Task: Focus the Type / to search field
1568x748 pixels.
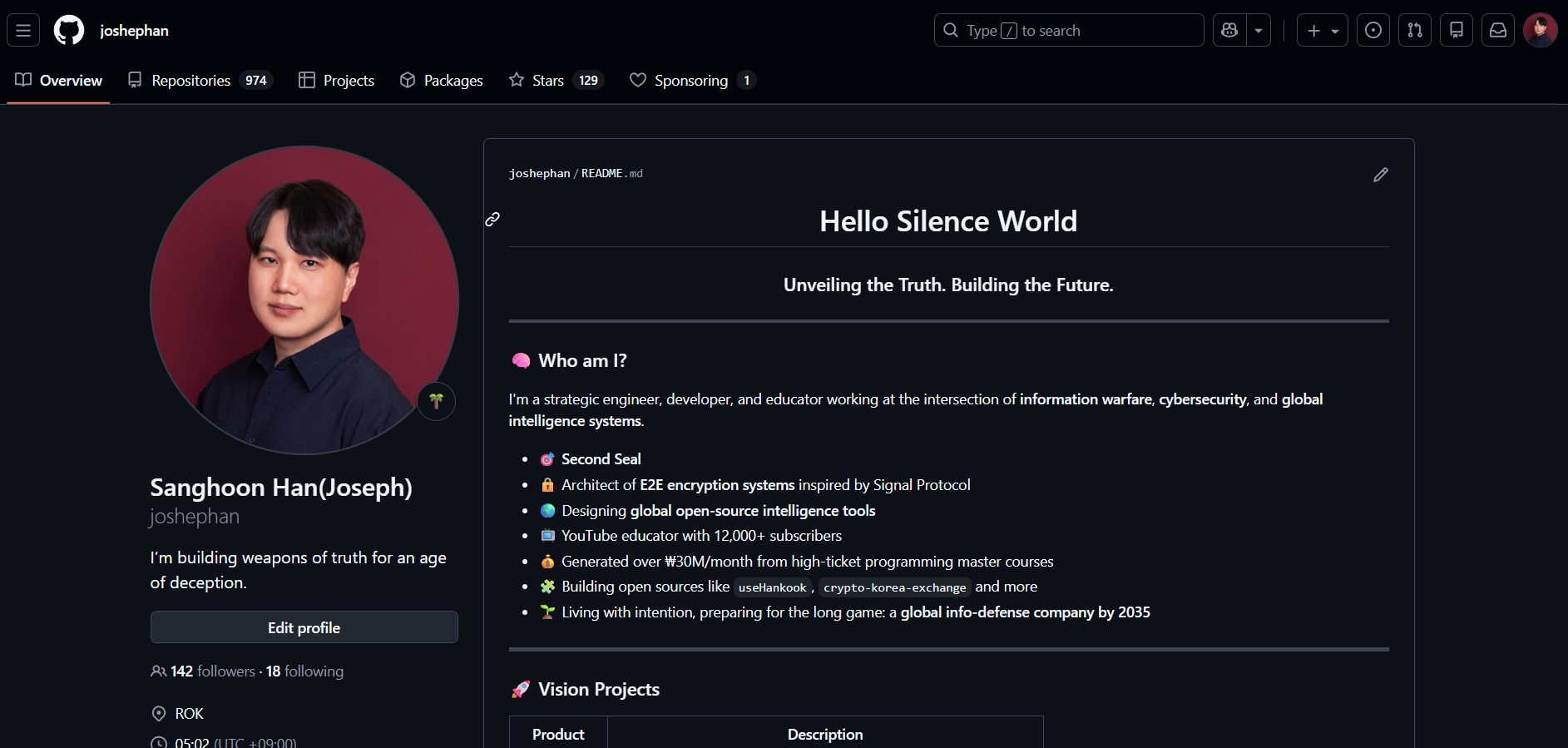Action: point(1069,31)
